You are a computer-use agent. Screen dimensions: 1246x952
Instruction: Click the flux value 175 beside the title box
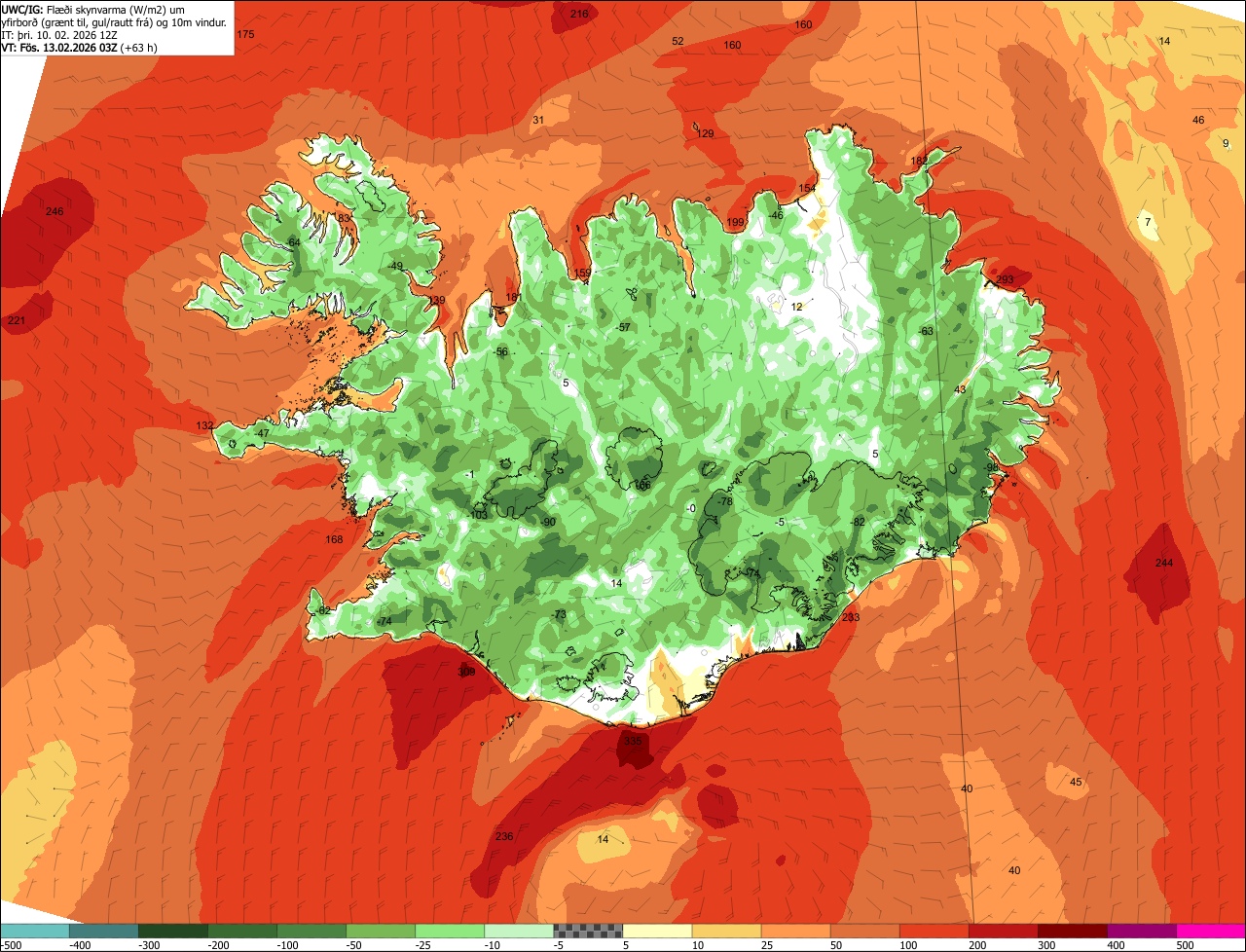tap(245, 34)
